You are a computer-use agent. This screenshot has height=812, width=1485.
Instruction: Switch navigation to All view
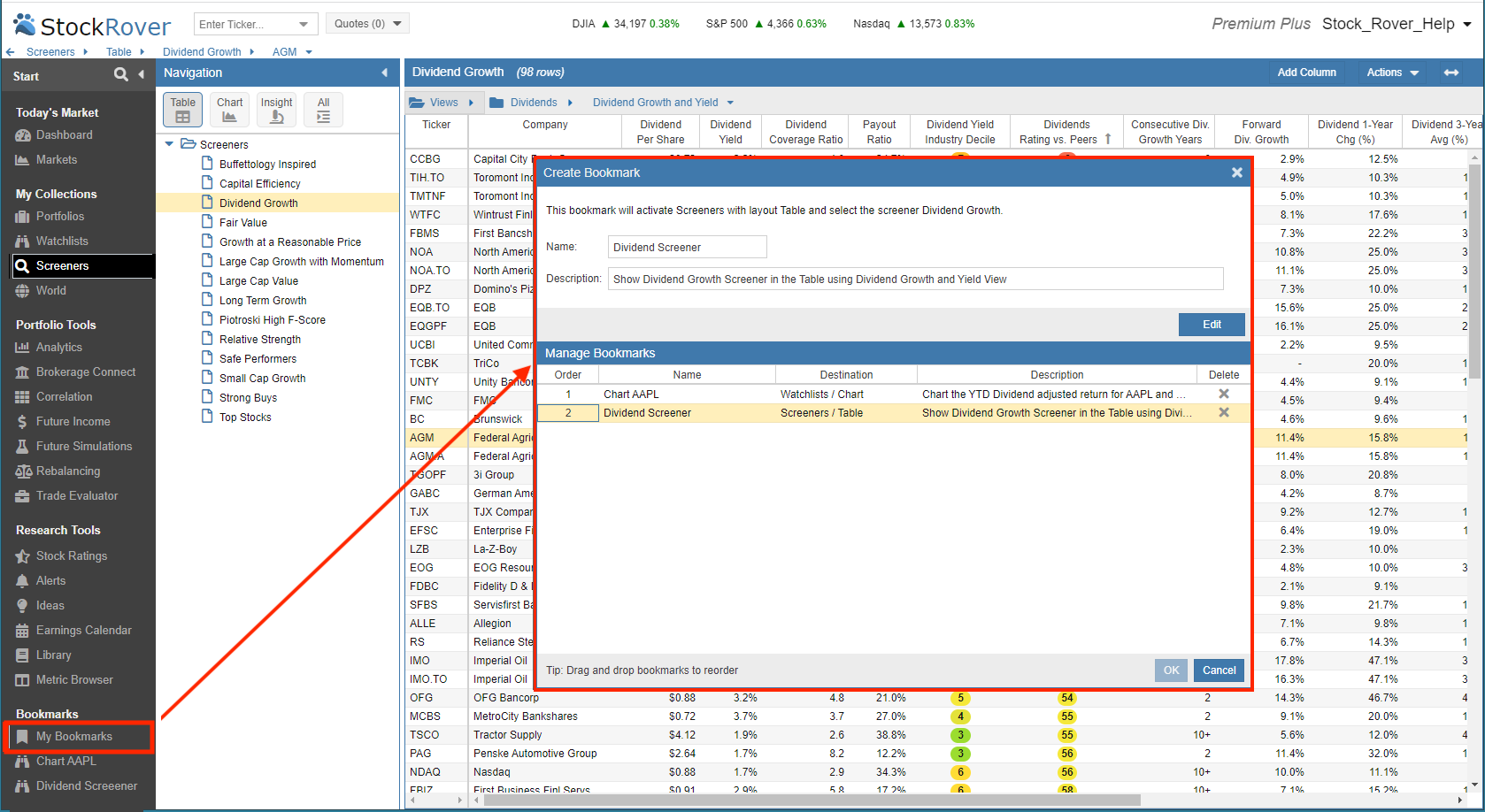(324, 110)
